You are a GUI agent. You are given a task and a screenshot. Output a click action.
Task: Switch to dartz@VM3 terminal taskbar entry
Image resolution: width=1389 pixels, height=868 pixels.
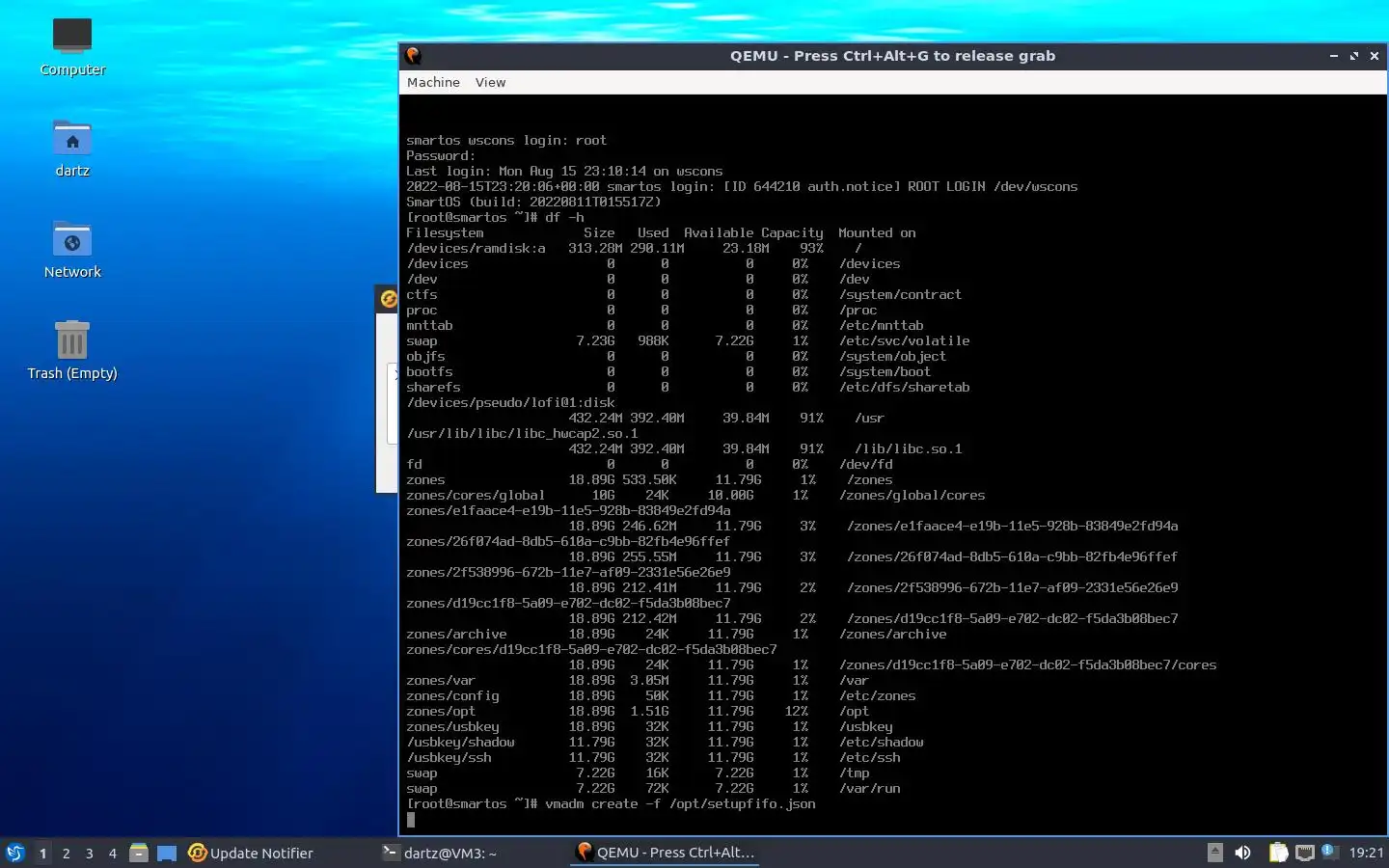440,853
